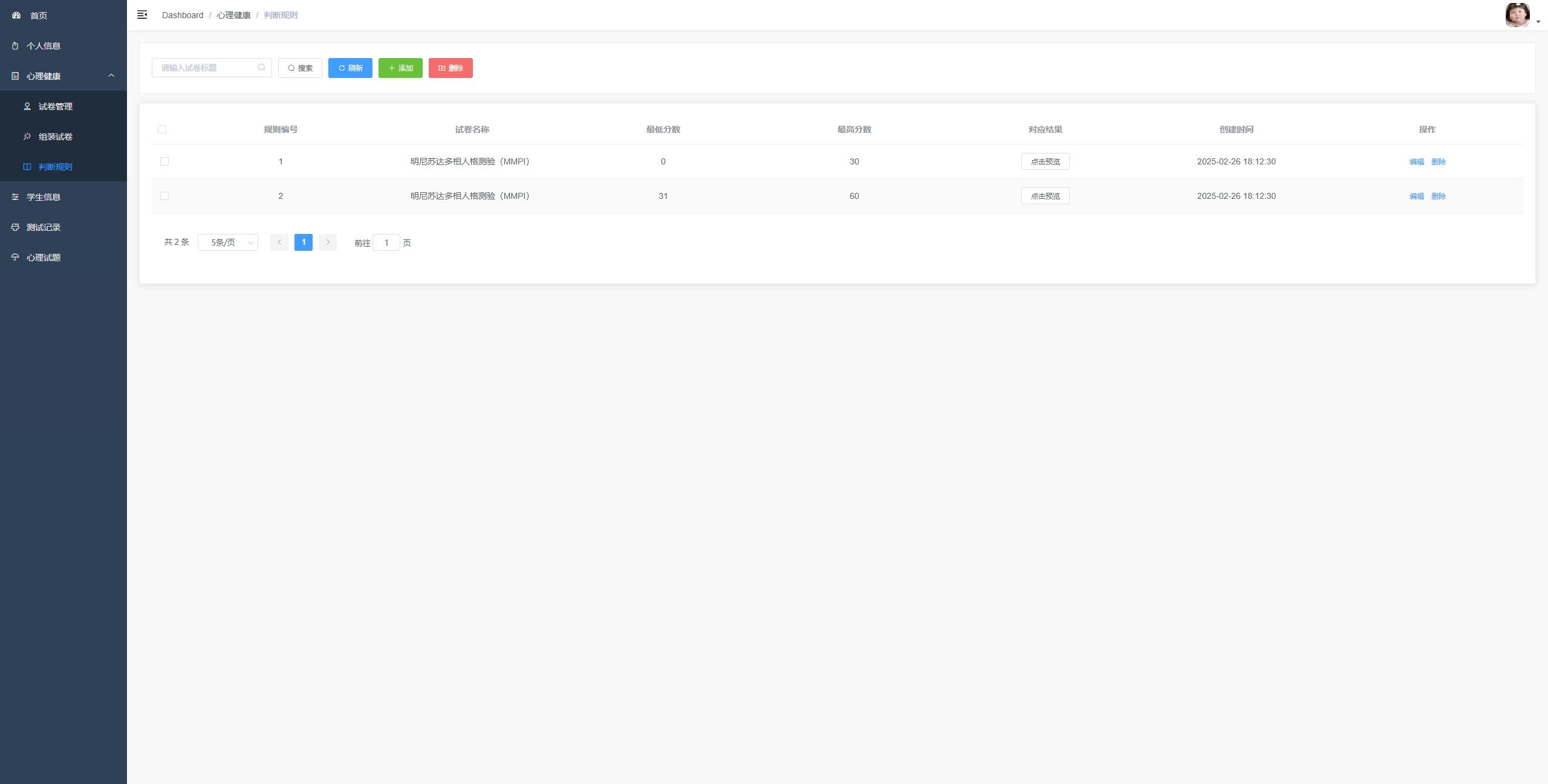Image resolution: width=1548 pixels, height=784 pixels.
Task: Click the 创建时间 column header
Action: [x=1236, y=129]
